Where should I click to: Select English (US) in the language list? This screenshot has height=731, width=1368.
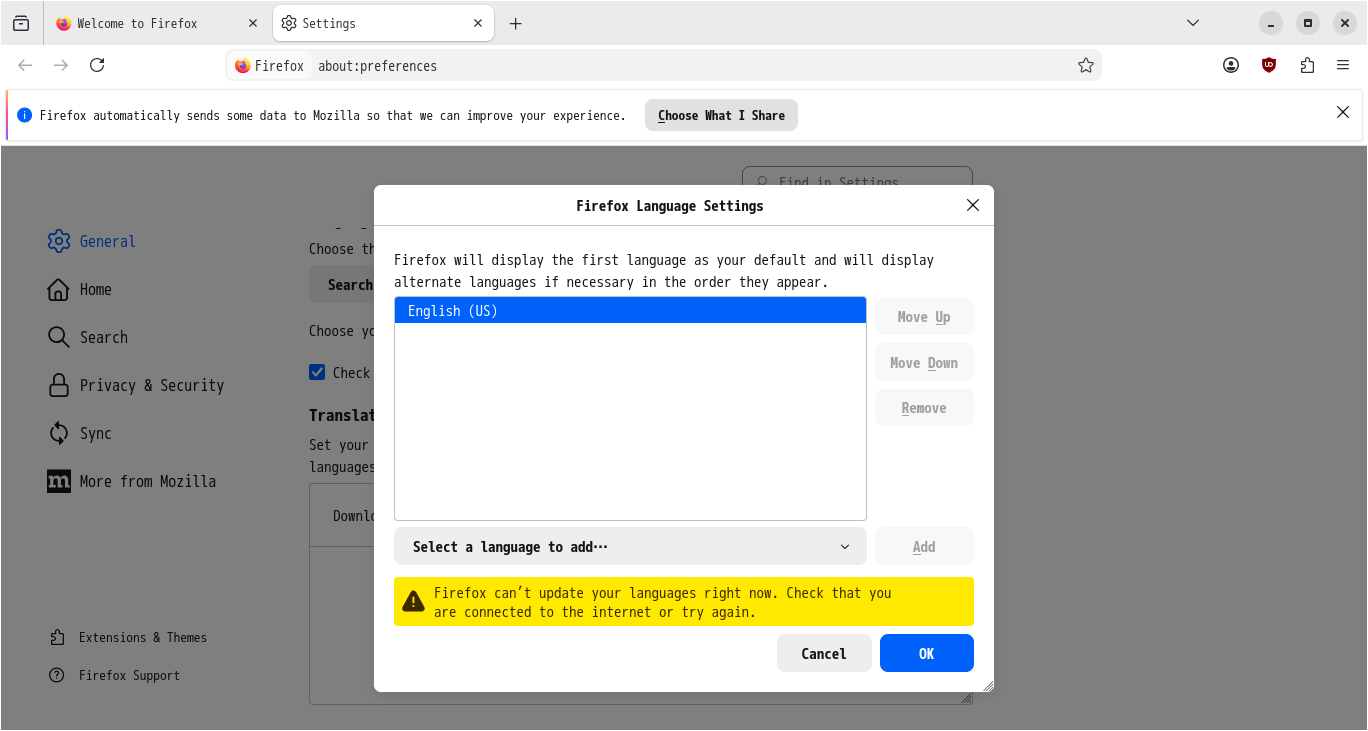click(630, 311)
